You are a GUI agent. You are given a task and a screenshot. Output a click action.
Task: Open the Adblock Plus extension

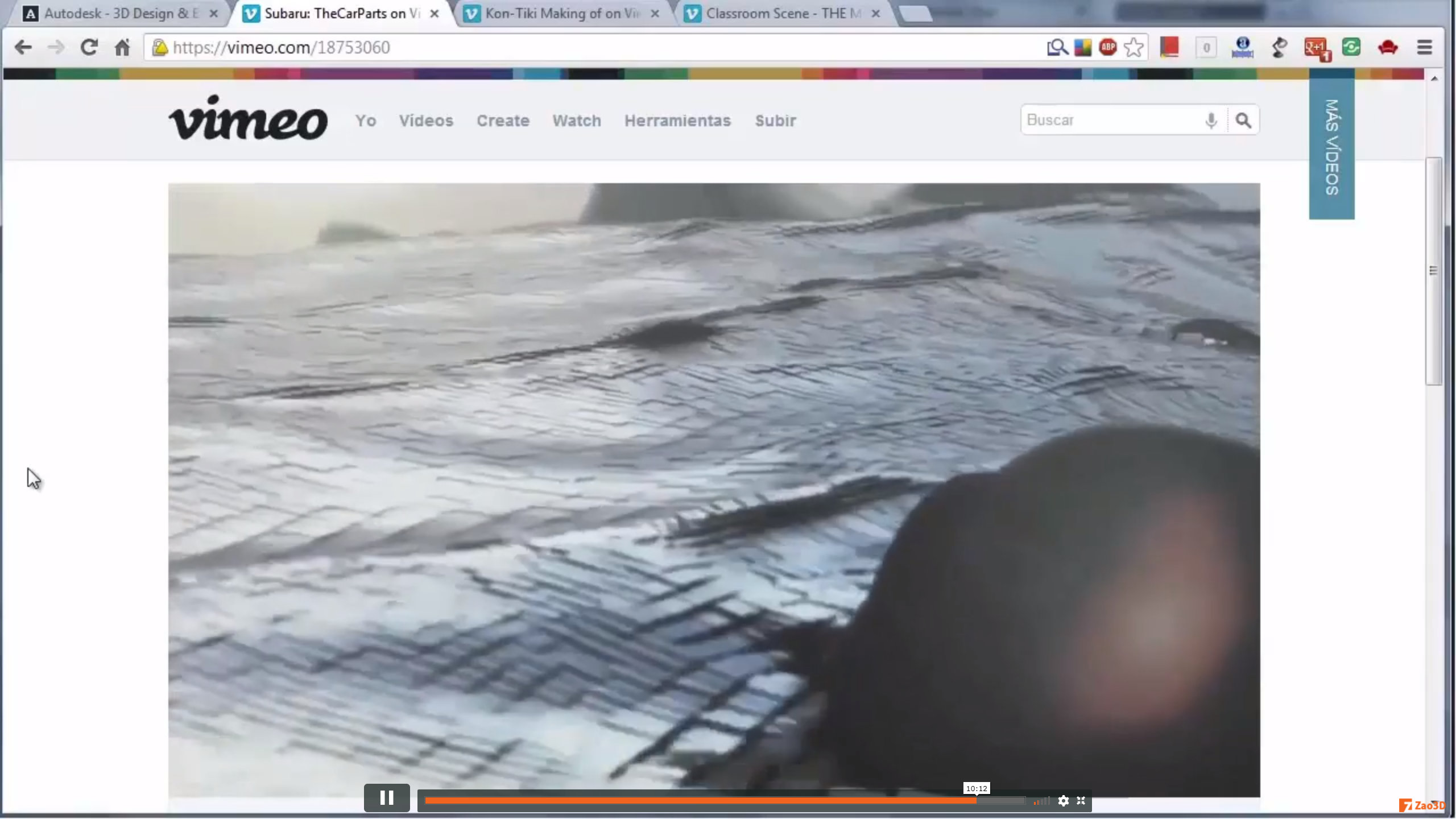click(x=1108, y=47)
